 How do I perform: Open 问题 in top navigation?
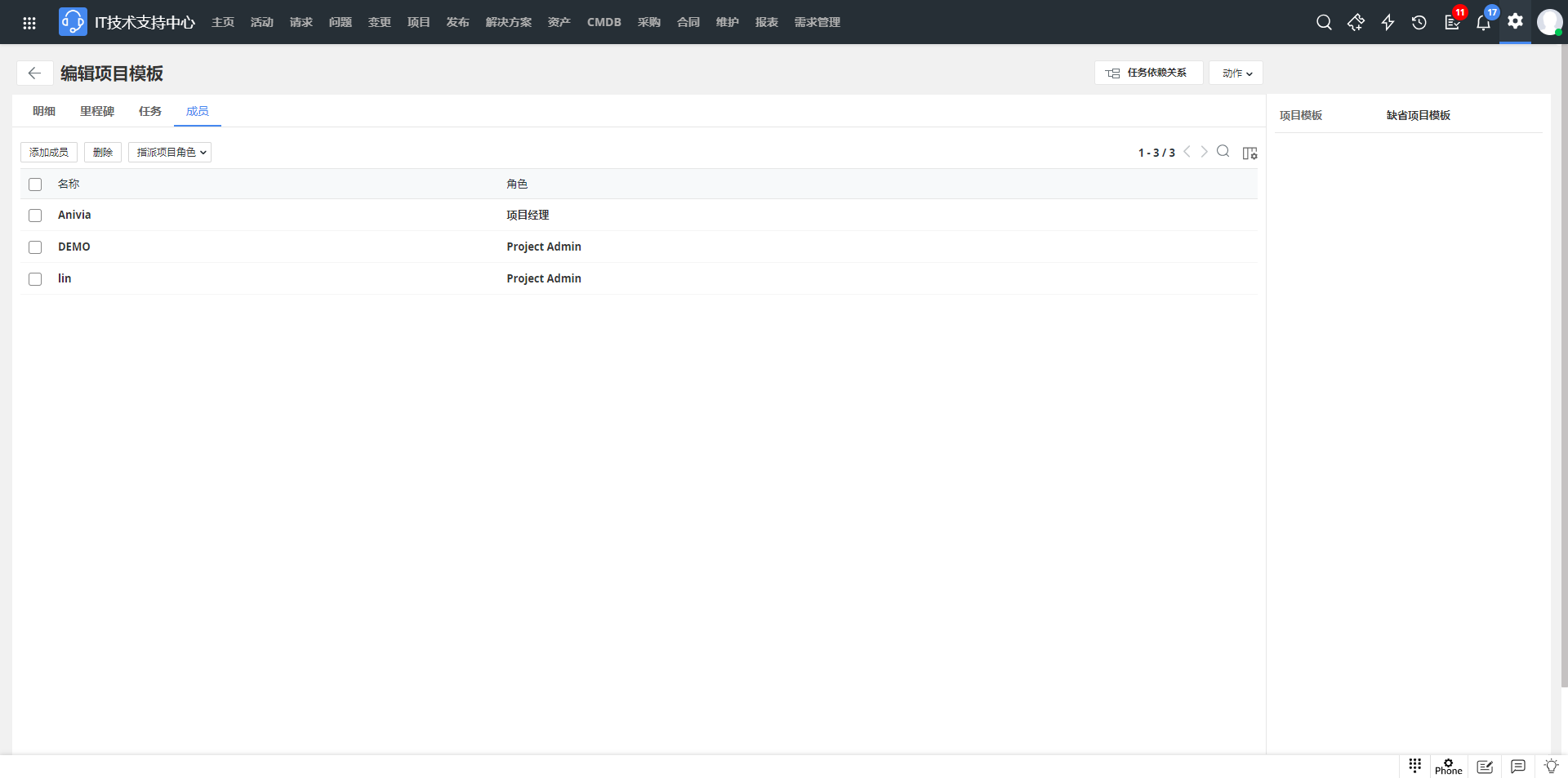point(341,22)
